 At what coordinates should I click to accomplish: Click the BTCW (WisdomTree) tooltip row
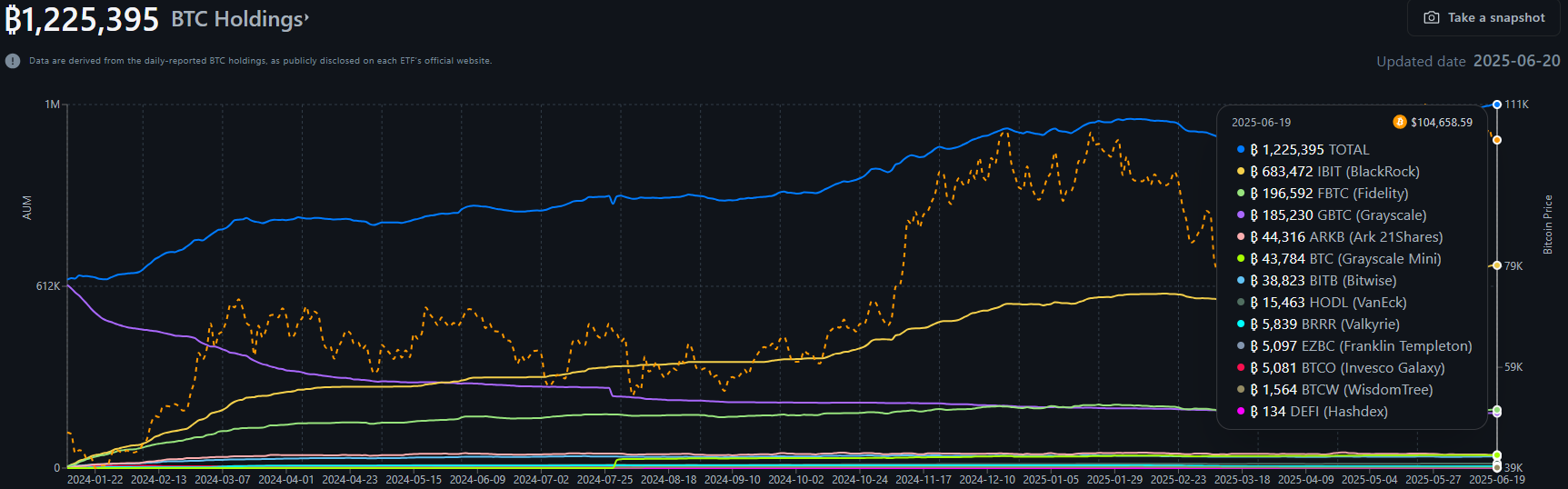click(x=1341, y=390)
